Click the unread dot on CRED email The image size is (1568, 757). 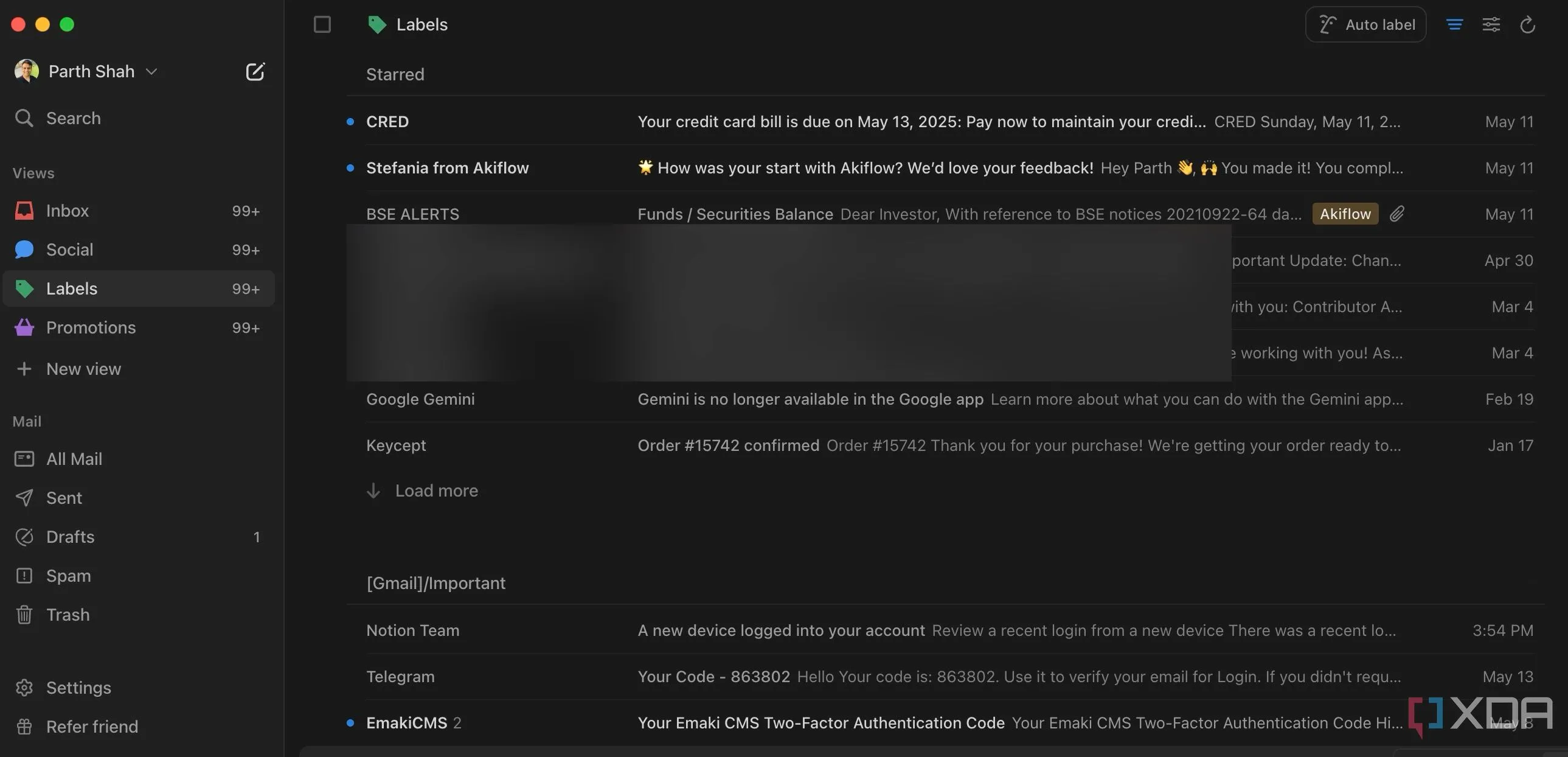(350, 122)
